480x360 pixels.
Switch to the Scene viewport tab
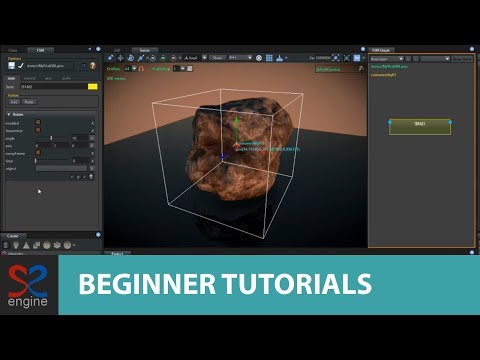(x=145, y=50)
